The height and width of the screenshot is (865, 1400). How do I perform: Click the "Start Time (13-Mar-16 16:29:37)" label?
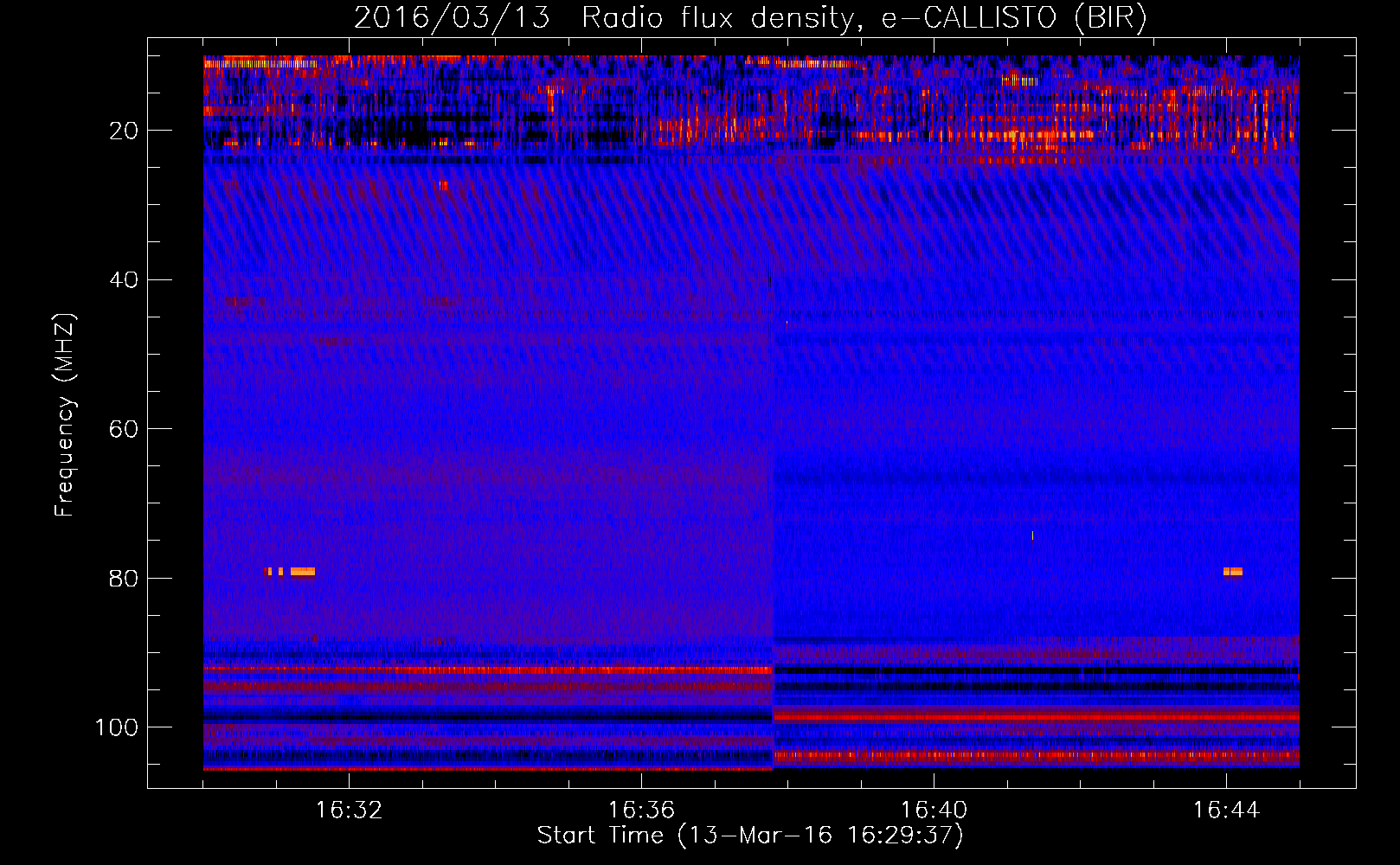click(x=750, y=836)
